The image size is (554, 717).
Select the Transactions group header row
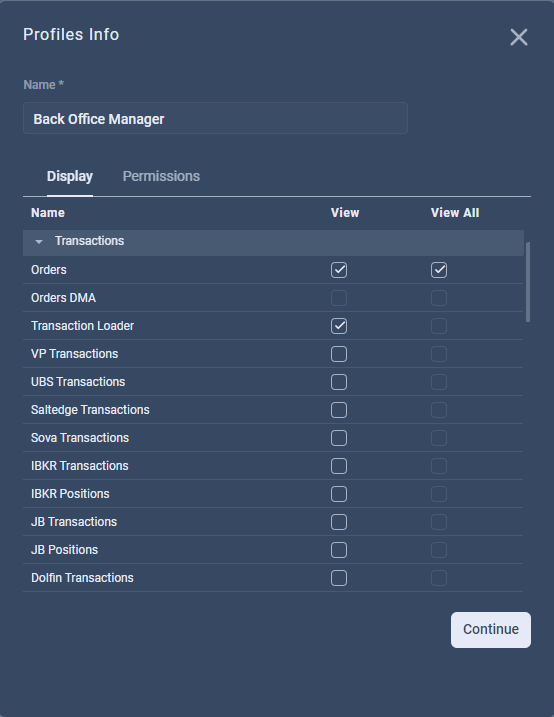pyautogui.click(x=273, y=243)
